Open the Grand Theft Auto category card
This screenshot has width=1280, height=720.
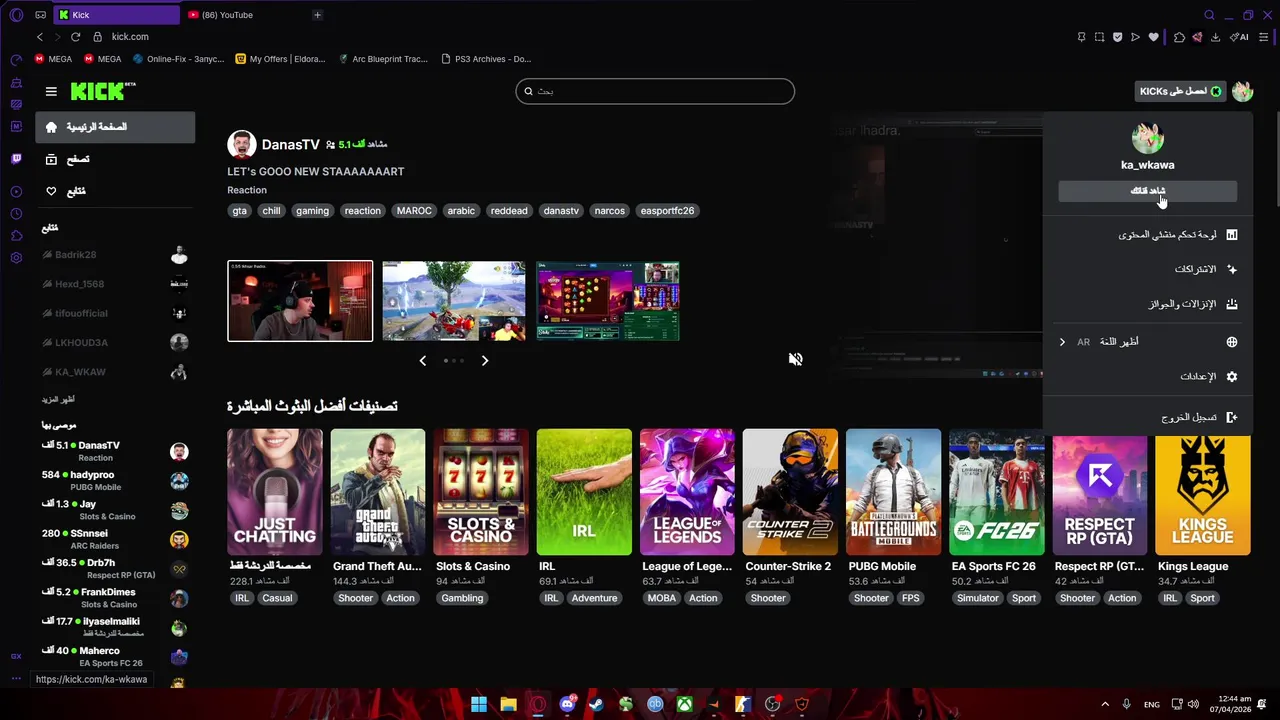(x=378, y=492)
